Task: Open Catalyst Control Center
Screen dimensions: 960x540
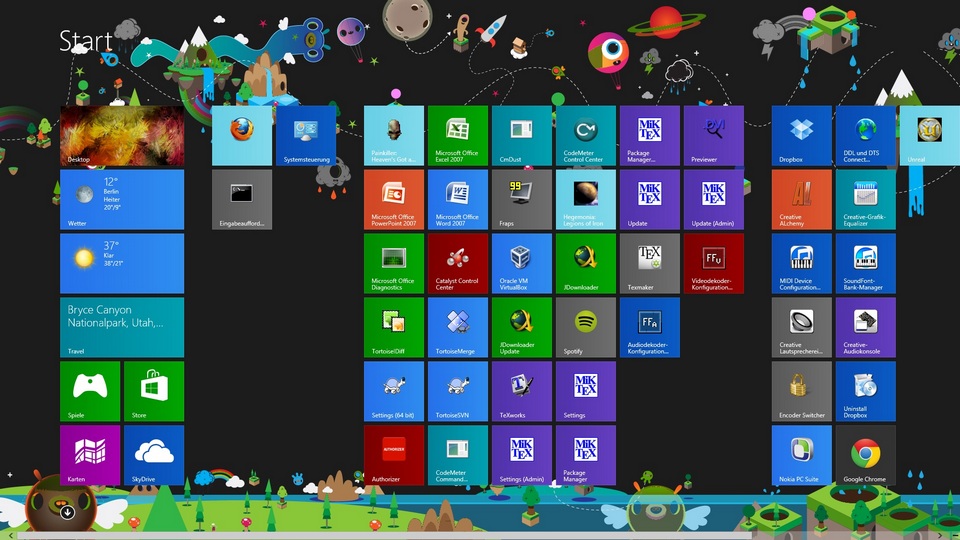Action: click(458, 263)
